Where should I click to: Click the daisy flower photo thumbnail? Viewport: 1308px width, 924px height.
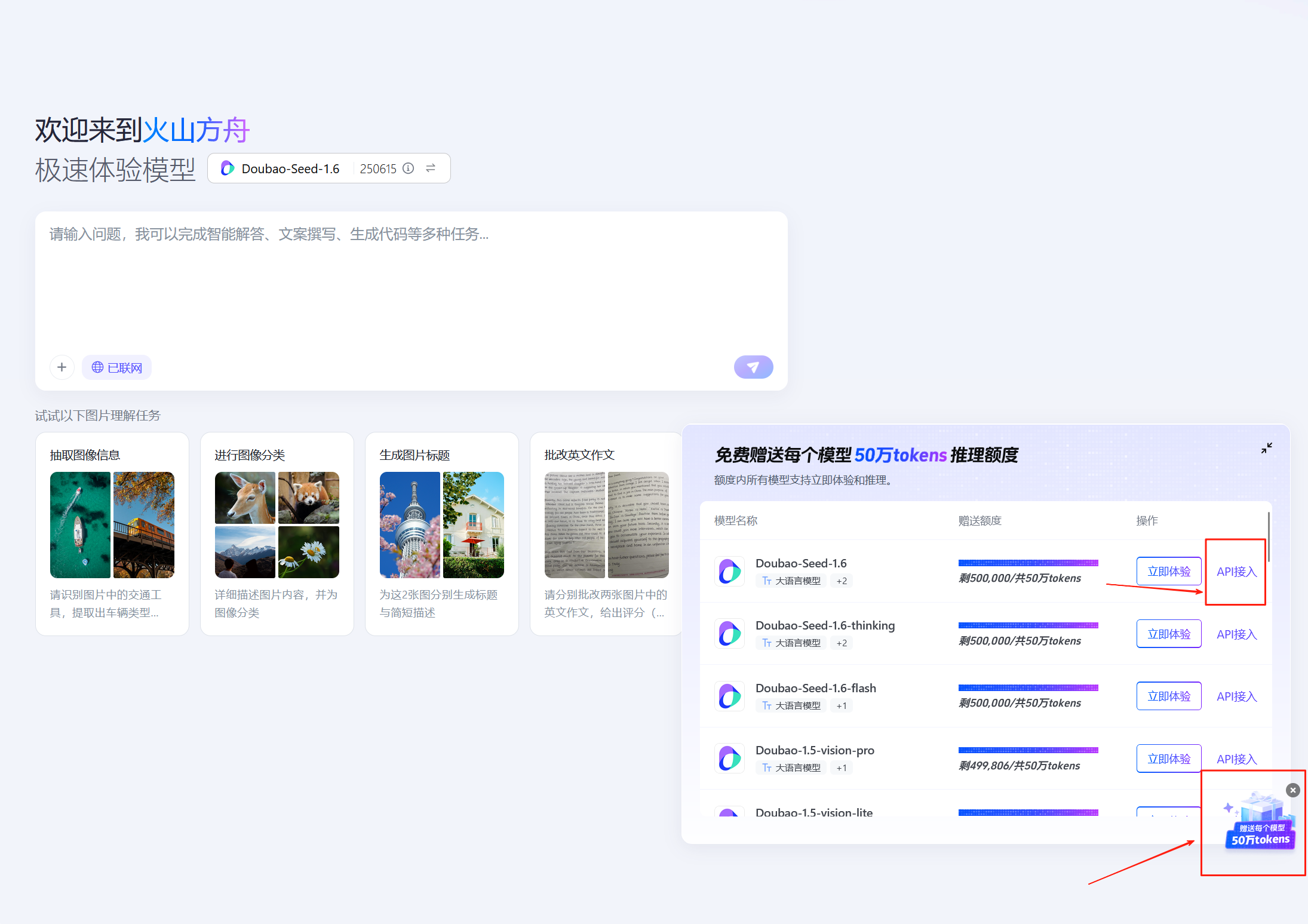click(309, 552)
